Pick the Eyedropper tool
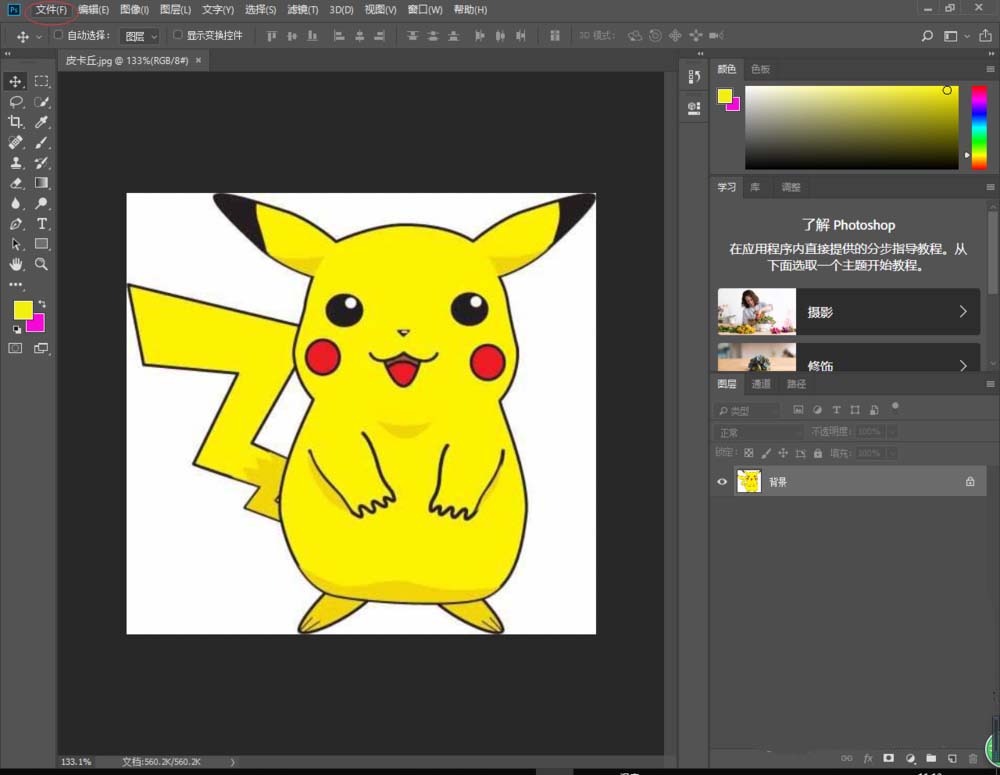The width and height of the screenshot is (1000, 775). tap(42, 122)
